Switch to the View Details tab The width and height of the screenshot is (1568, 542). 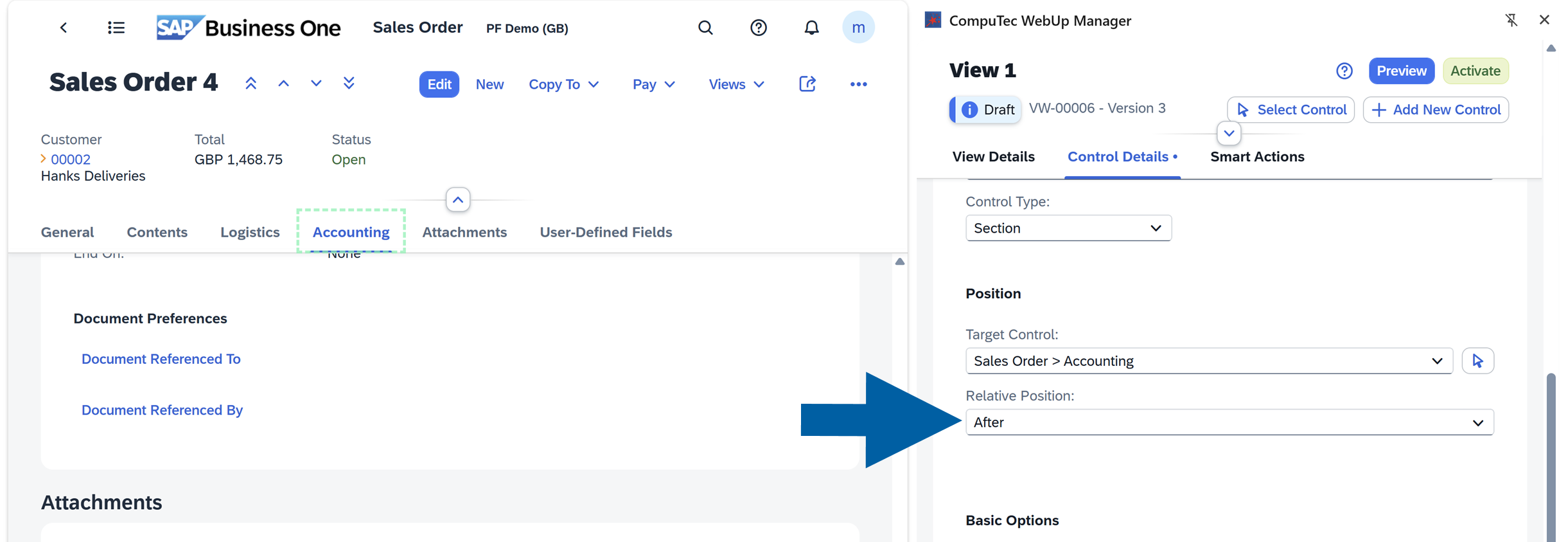coord(993,157)
